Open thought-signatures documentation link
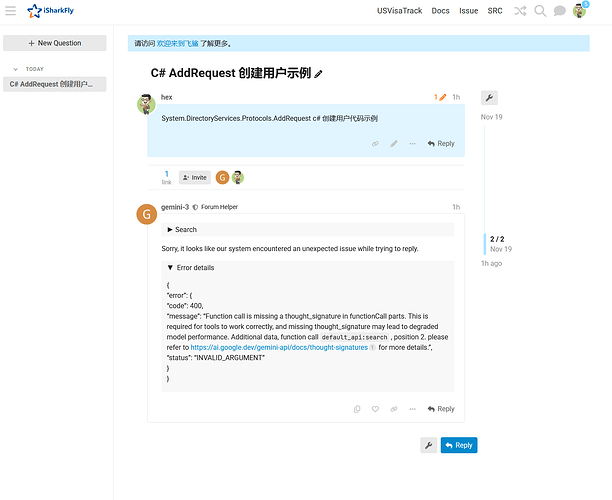Viewport: 612px width, 500px height. pos(279,347)
